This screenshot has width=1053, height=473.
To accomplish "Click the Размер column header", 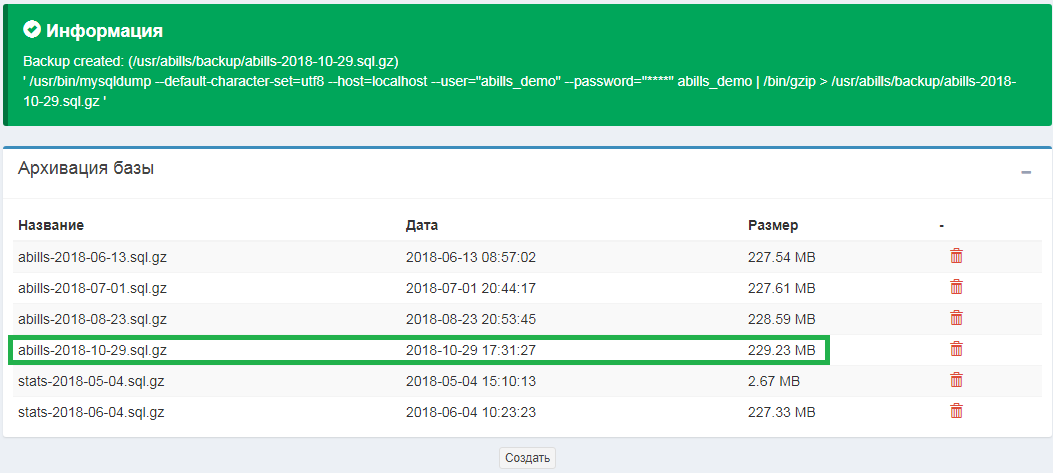I will pos(773,225).
